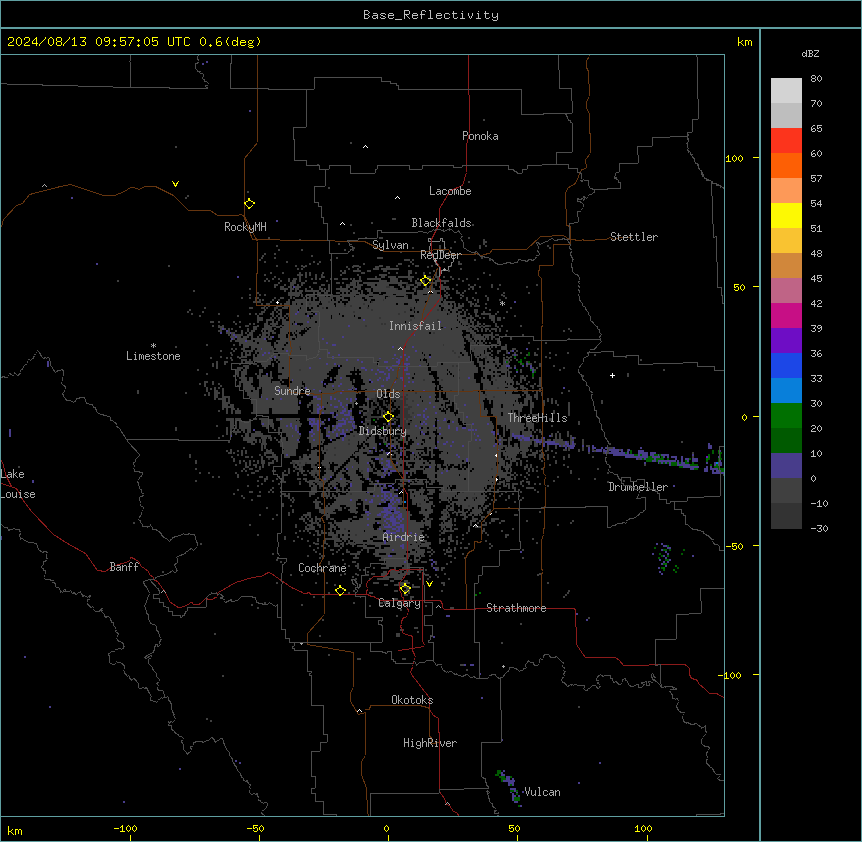This screenshot has height=842, width=862.
Task: Select the white asterisk above Limestone
Action: (153, 346)
